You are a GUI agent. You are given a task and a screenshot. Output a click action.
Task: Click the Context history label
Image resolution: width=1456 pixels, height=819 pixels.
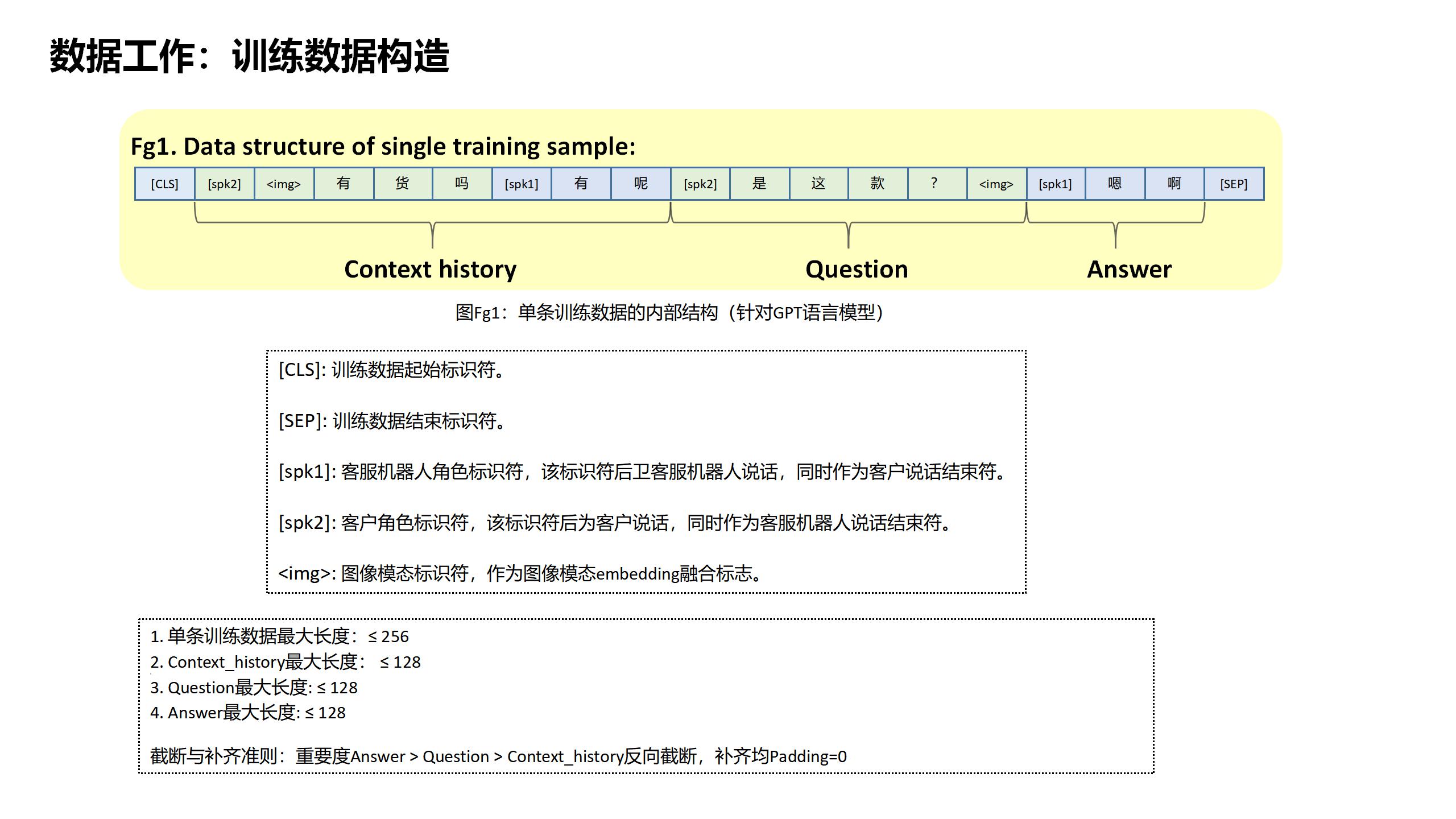click(x=431, y=269)
